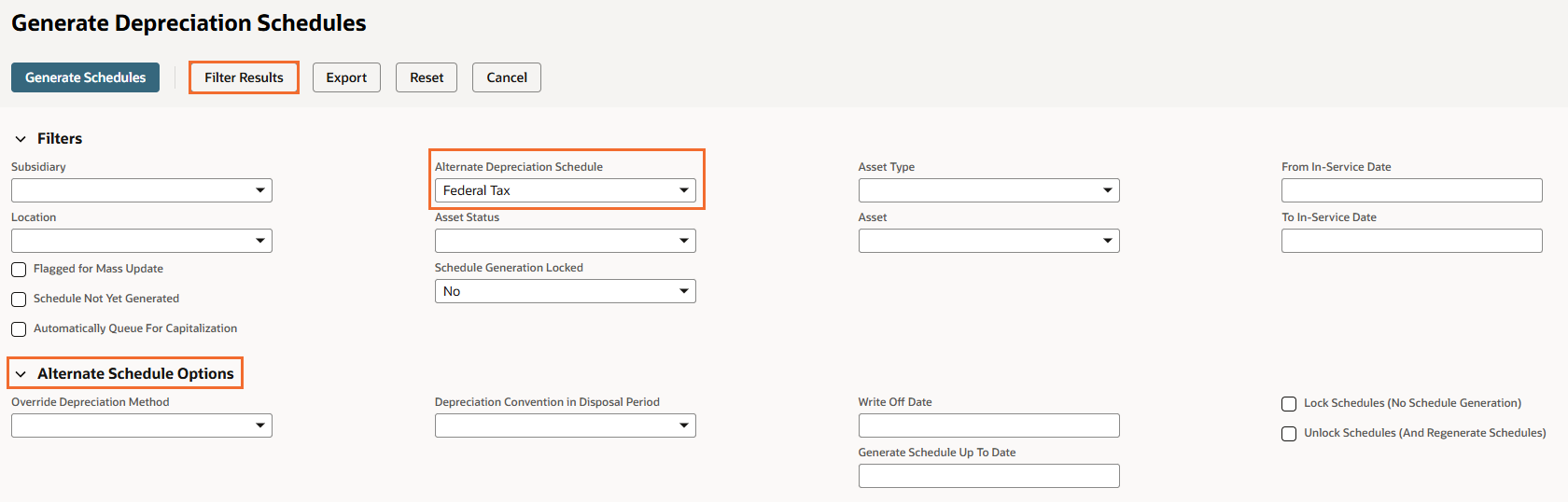
Task: Toggle Automatically Queue For Capitalization checkbox
Action: (19, 329)
